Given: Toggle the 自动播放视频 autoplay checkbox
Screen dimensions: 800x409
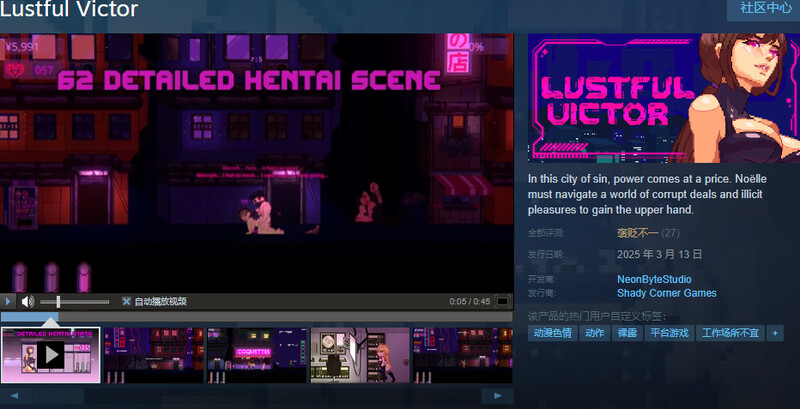Looking at the screenshot, I should tap(126, 301).
